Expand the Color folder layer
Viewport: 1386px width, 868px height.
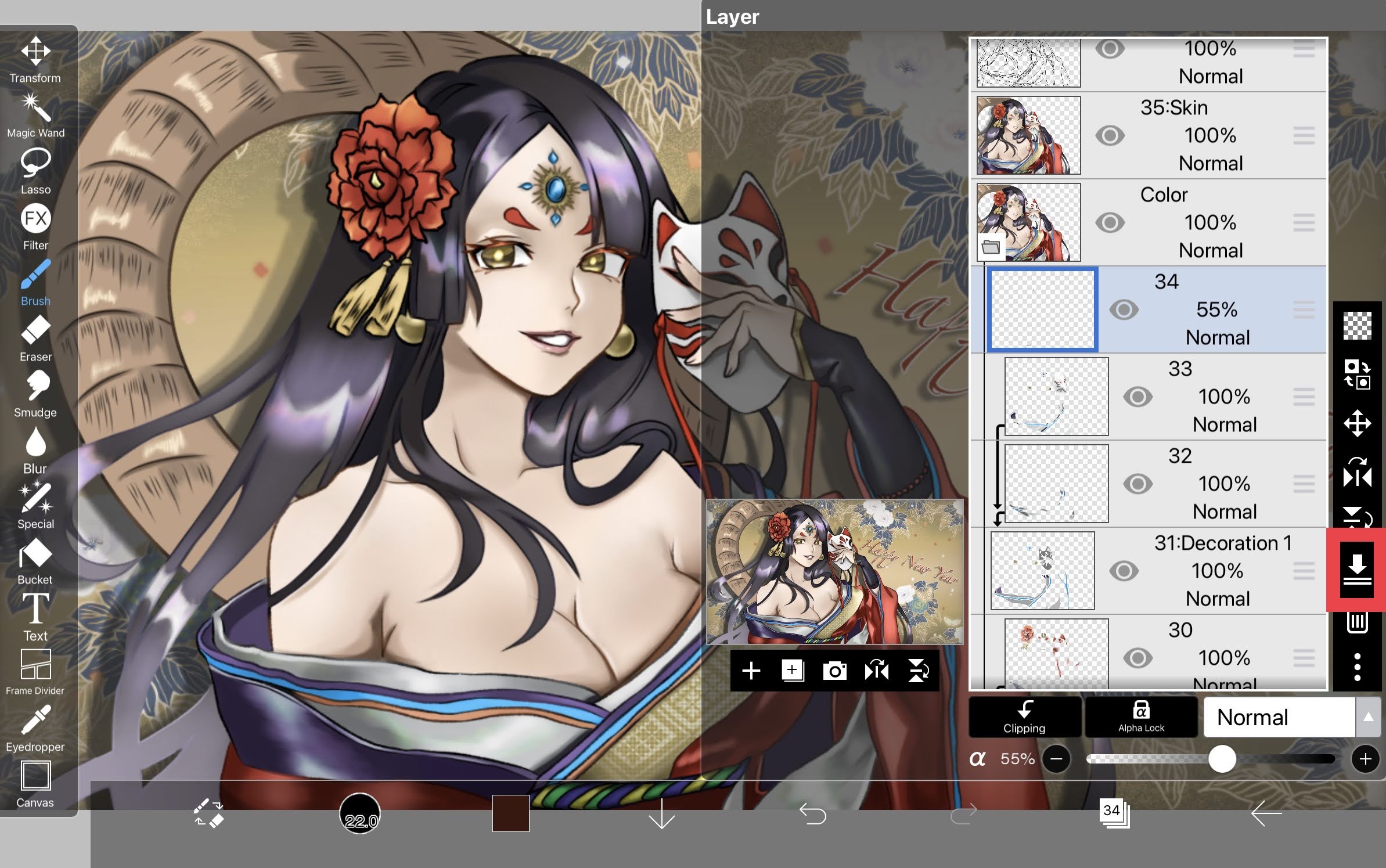[x=991, y=248]
